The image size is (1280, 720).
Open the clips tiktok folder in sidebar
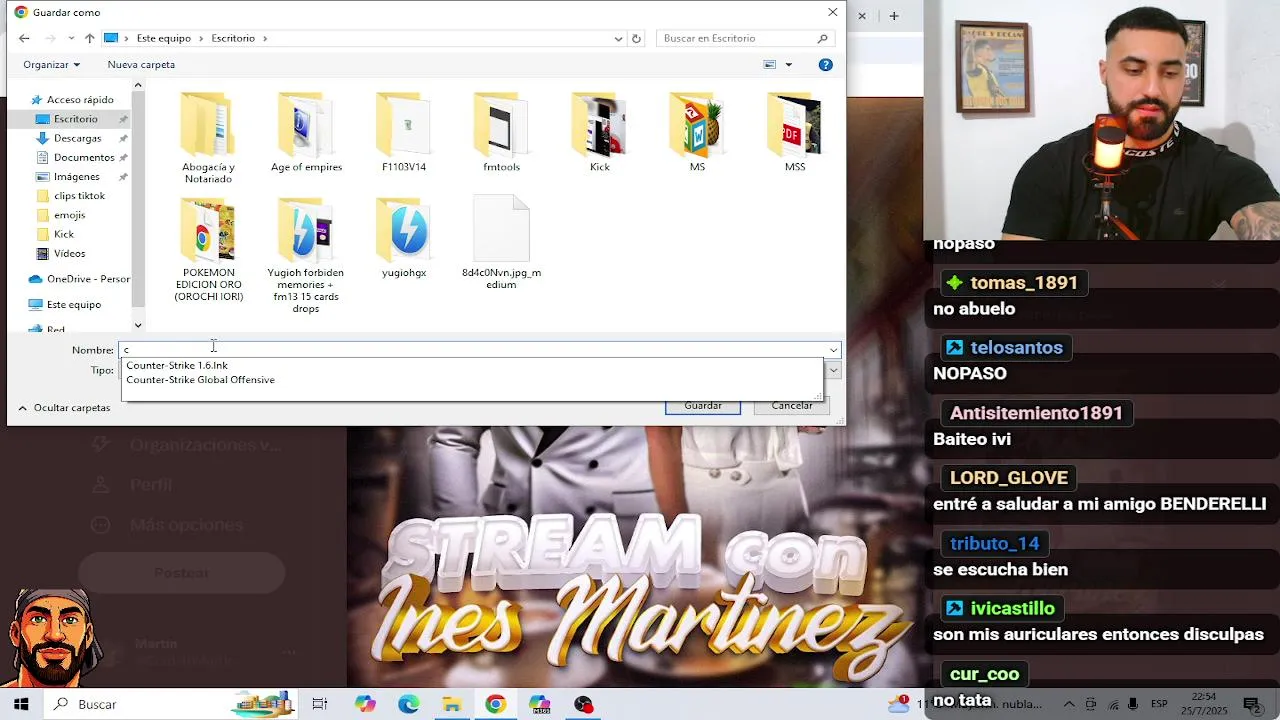[x=79, y=195]
